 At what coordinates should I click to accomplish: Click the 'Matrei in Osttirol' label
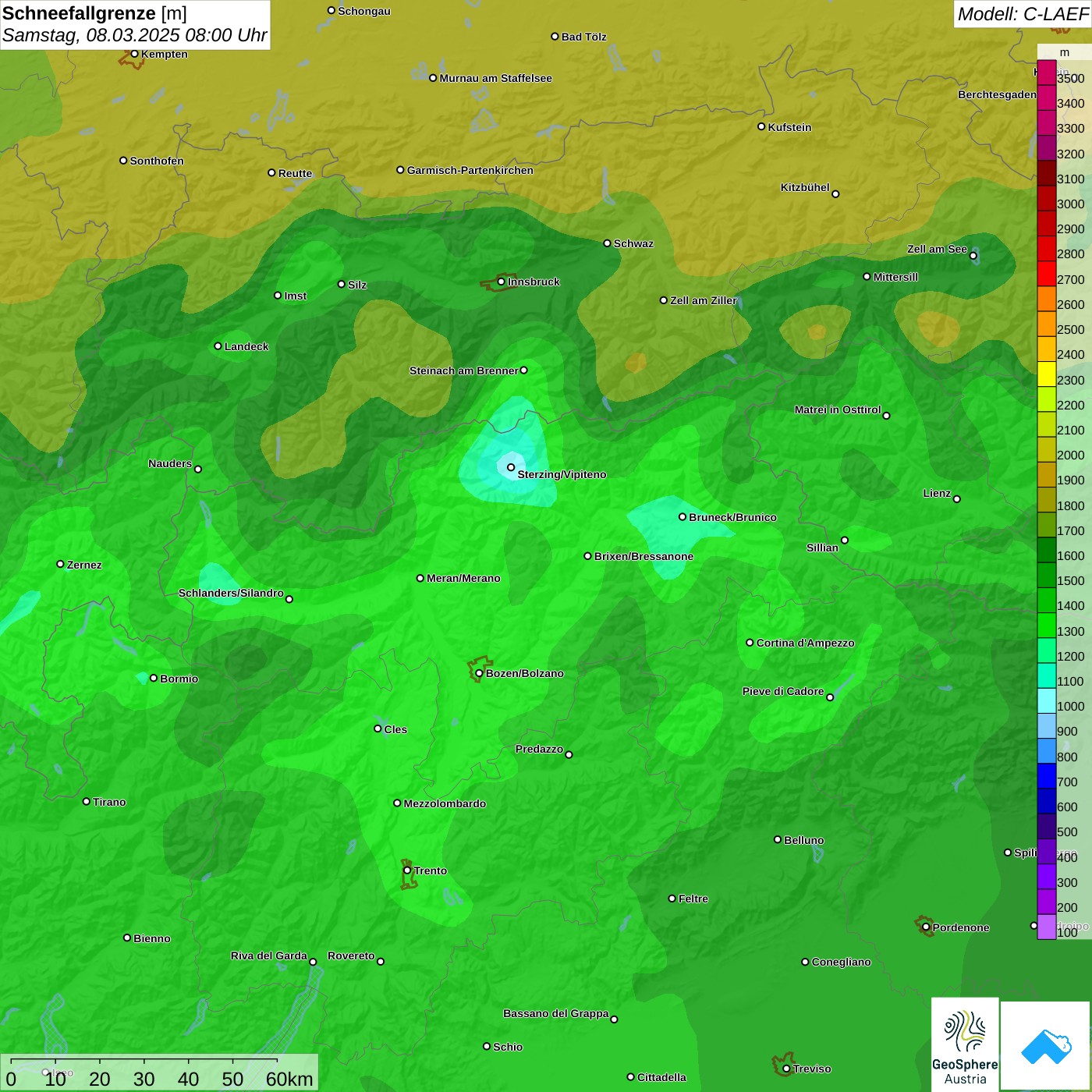pyautogui.click(x=838, y=409)
